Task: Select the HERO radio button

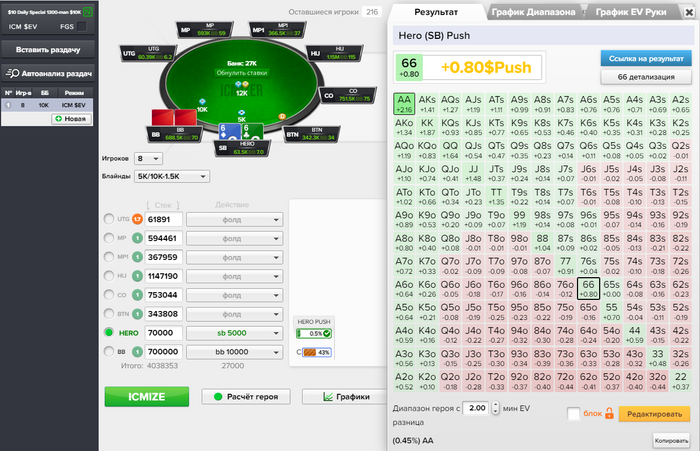Action: [x=108, y=332]
